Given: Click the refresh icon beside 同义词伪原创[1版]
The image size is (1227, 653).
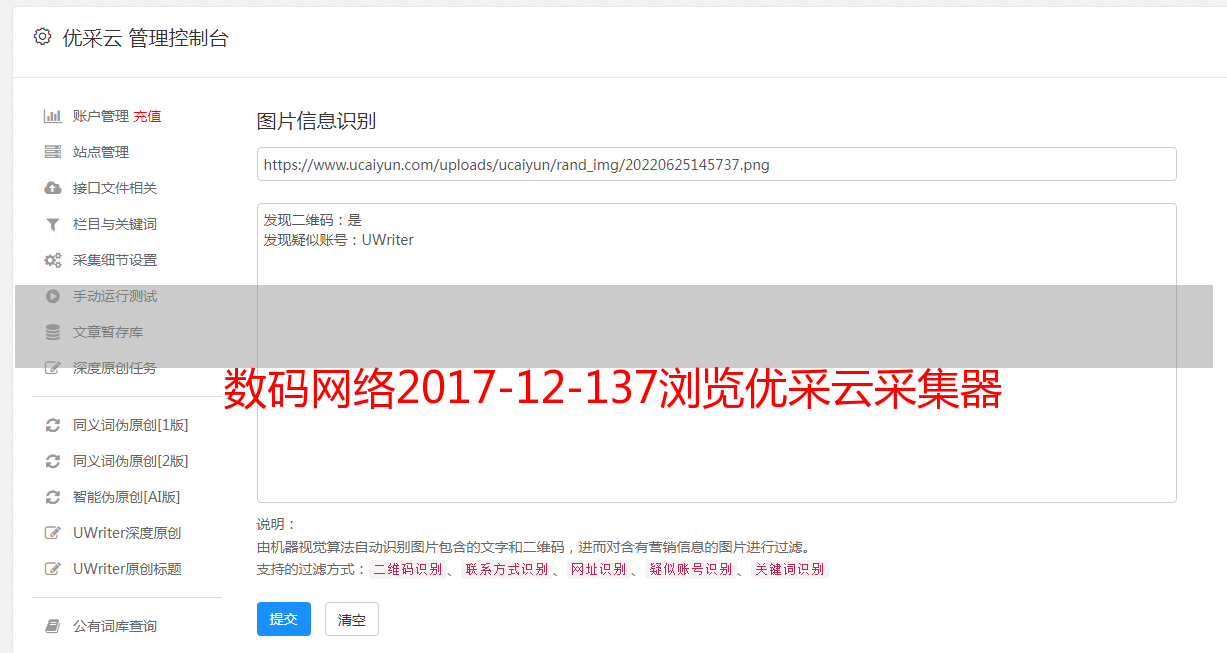Looking at the screenshot, I should click(53, 425).
